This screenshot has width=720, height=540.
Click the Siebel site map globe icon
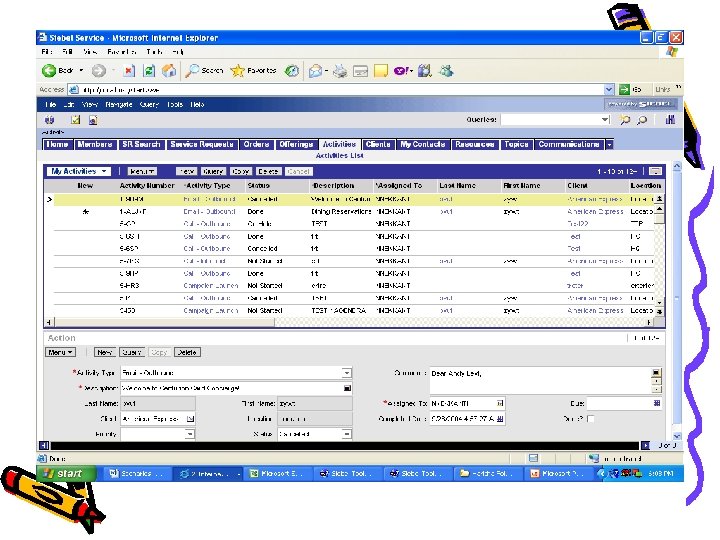coord(50,120)
